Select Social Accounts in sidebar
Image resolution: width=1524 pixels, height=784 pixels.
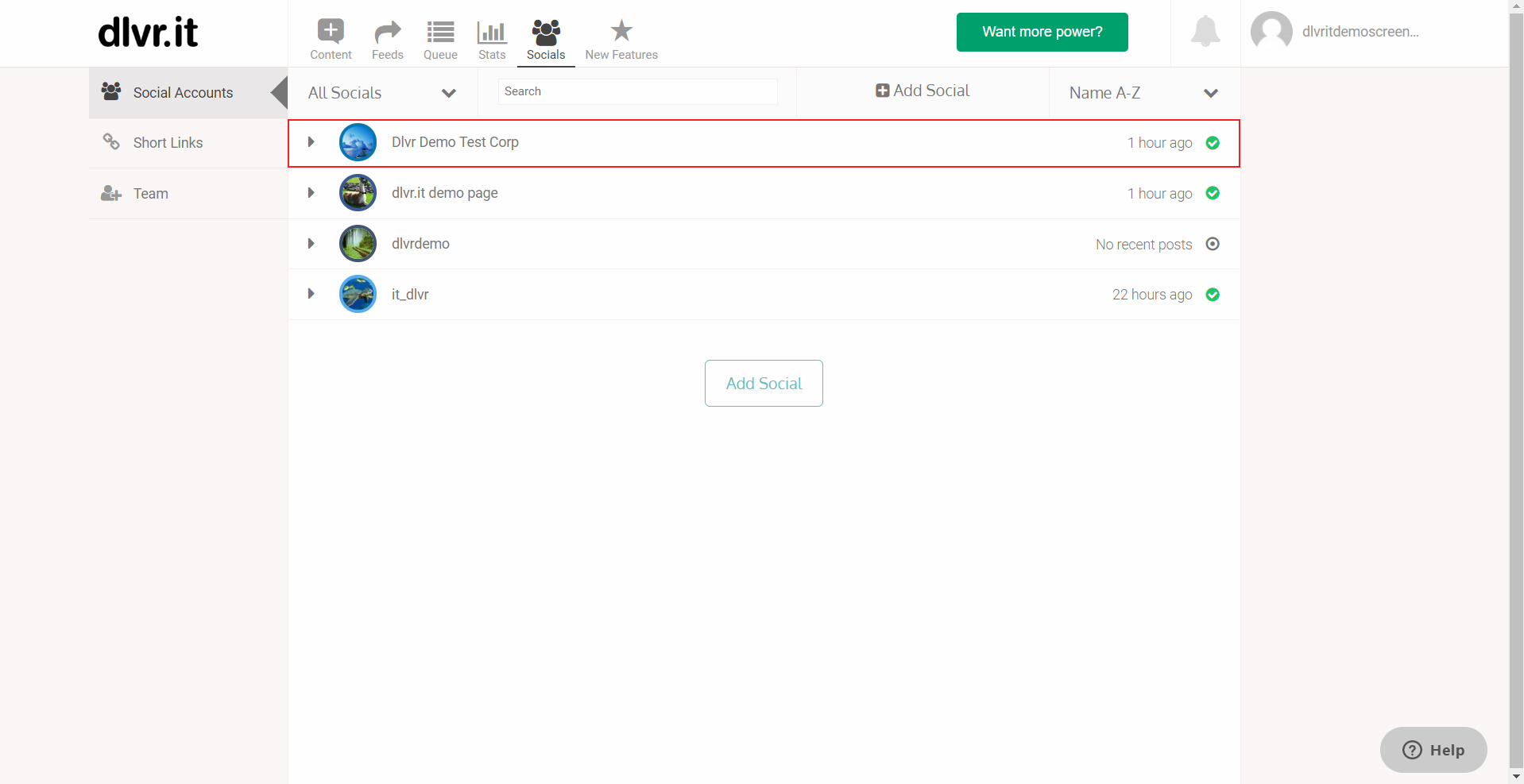pos(188,93)
